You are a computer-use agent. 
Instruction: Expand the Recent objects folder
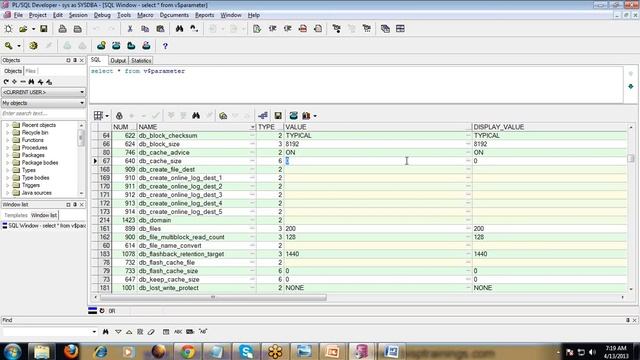[7, 125]
